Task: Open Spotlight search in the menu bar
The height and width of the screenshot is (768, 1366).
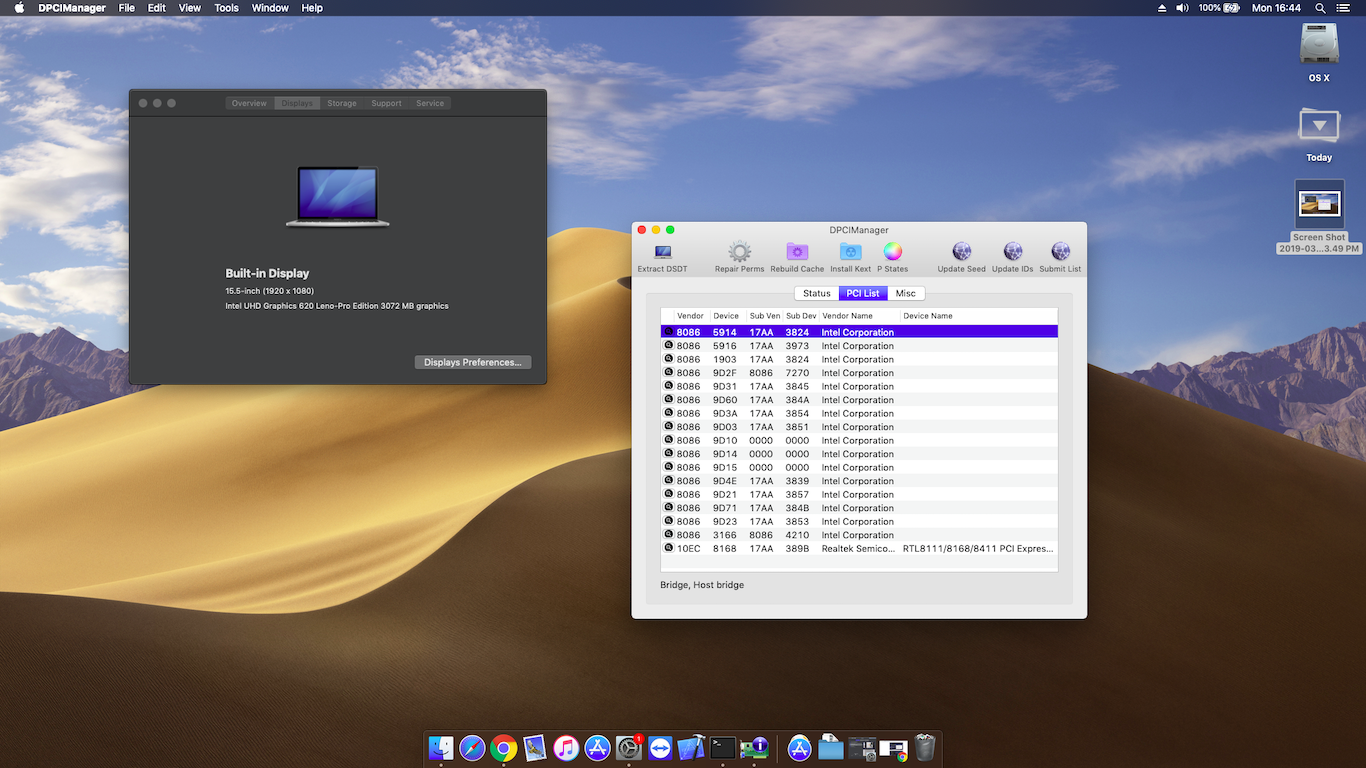Action: 1321,8
